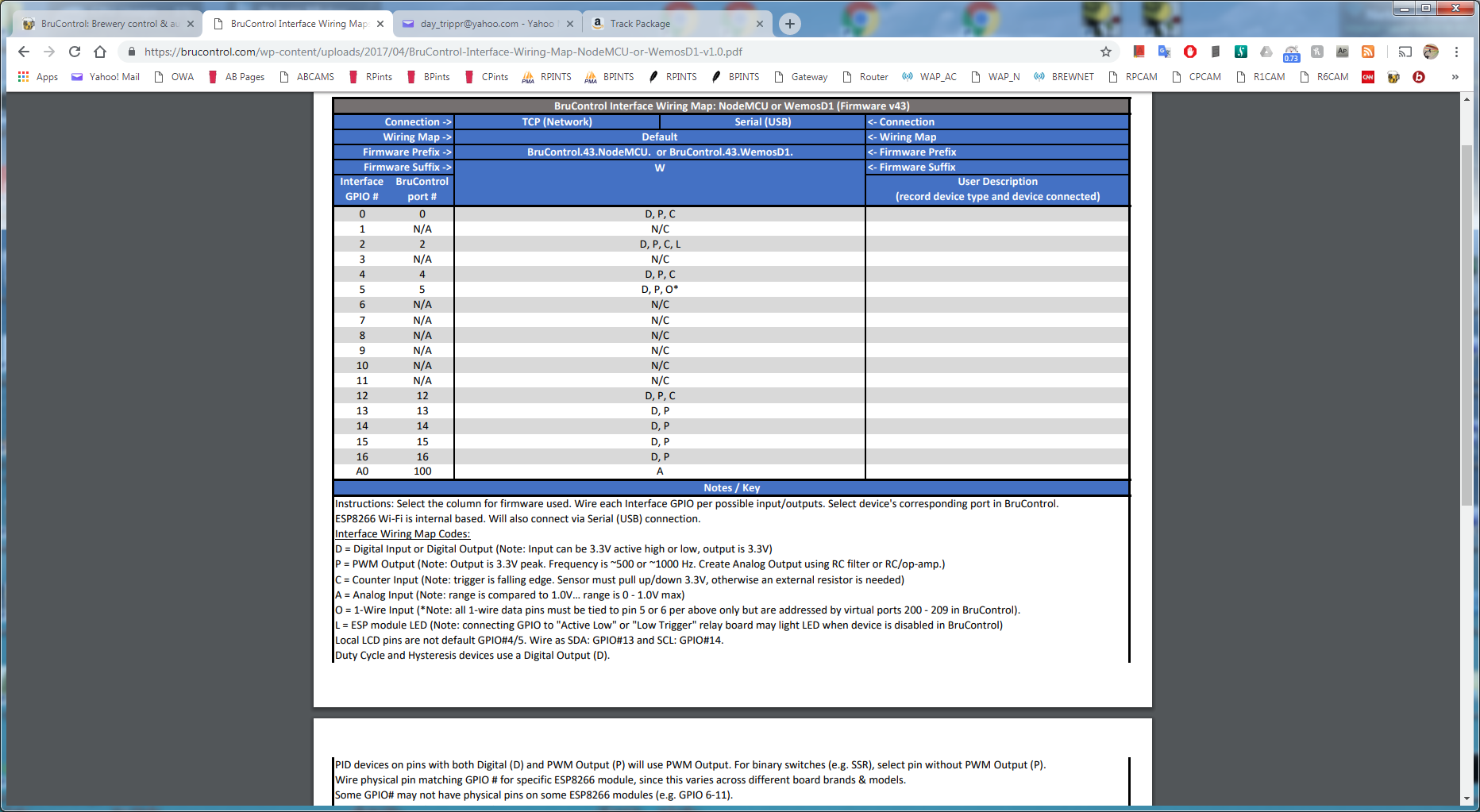Click the 'D, P, O*' cell for GPIO 5
Viewport: 1480px width, 812px height.
(660, 289)
